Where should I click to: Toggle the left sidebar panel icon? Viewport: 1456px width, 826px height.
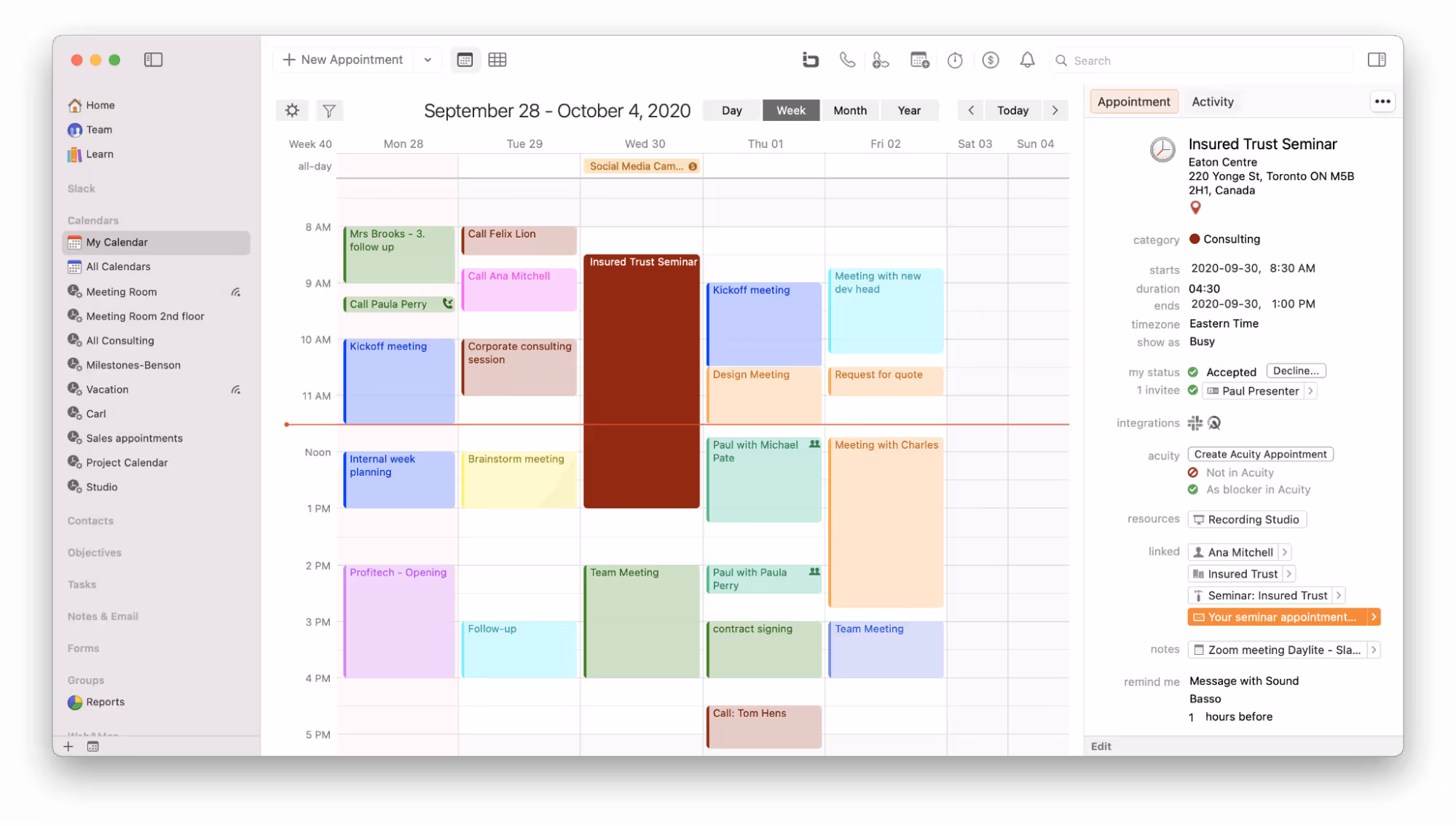[x=153, y=60]
